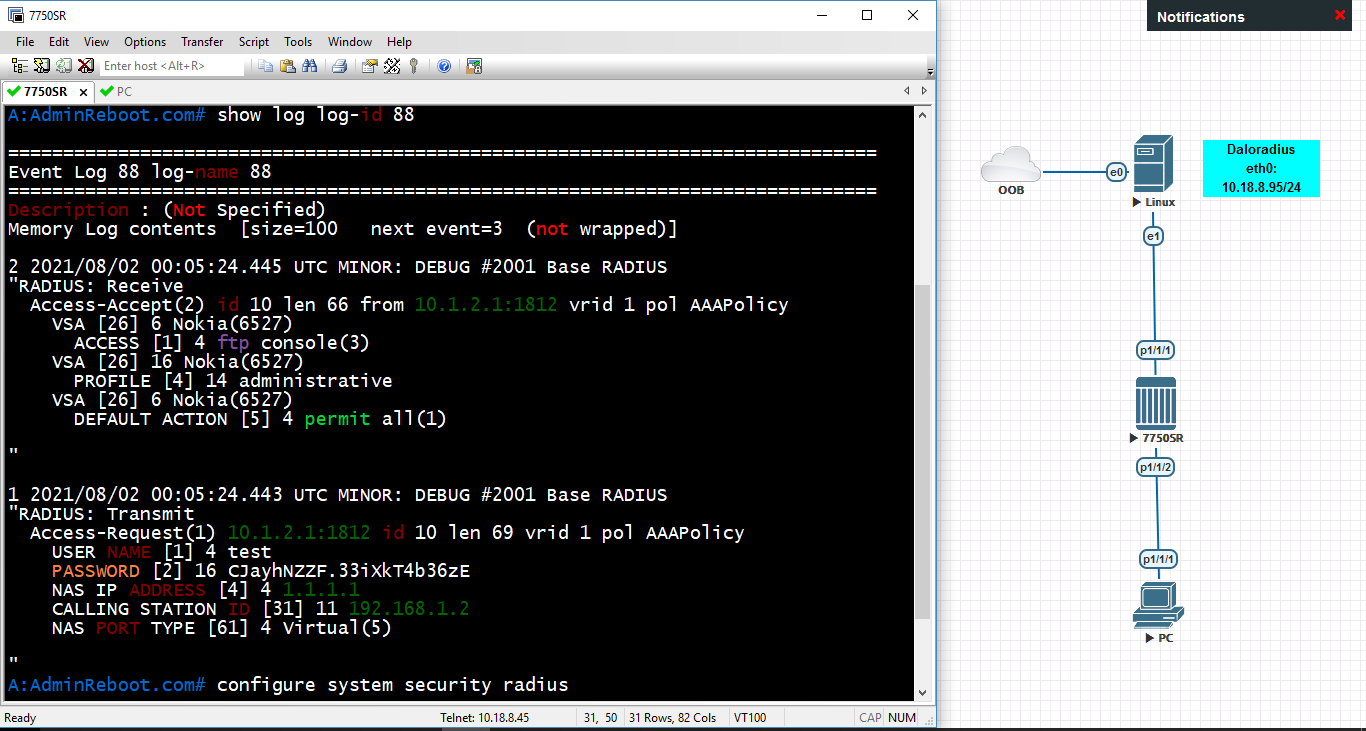Click the Quick Connect lightning icon
The height and width of the screenshot is (731, 1366).
coord(42,66)
